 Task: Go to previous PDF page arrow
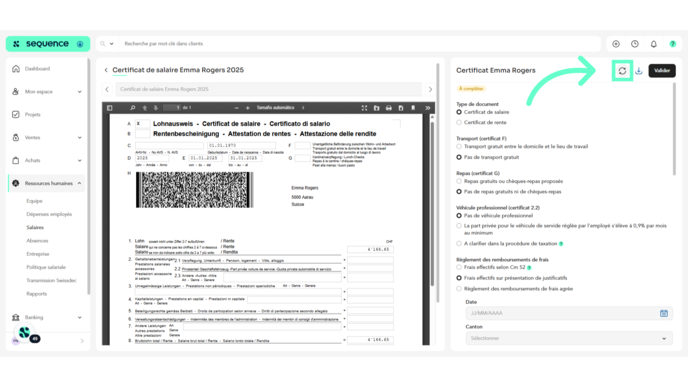coord(144,108)
